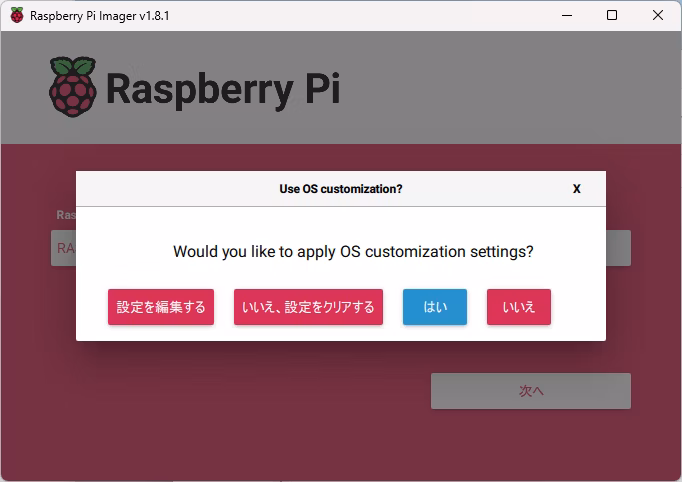Click the 次へ button behind dialog

click(x=531, y=391)
